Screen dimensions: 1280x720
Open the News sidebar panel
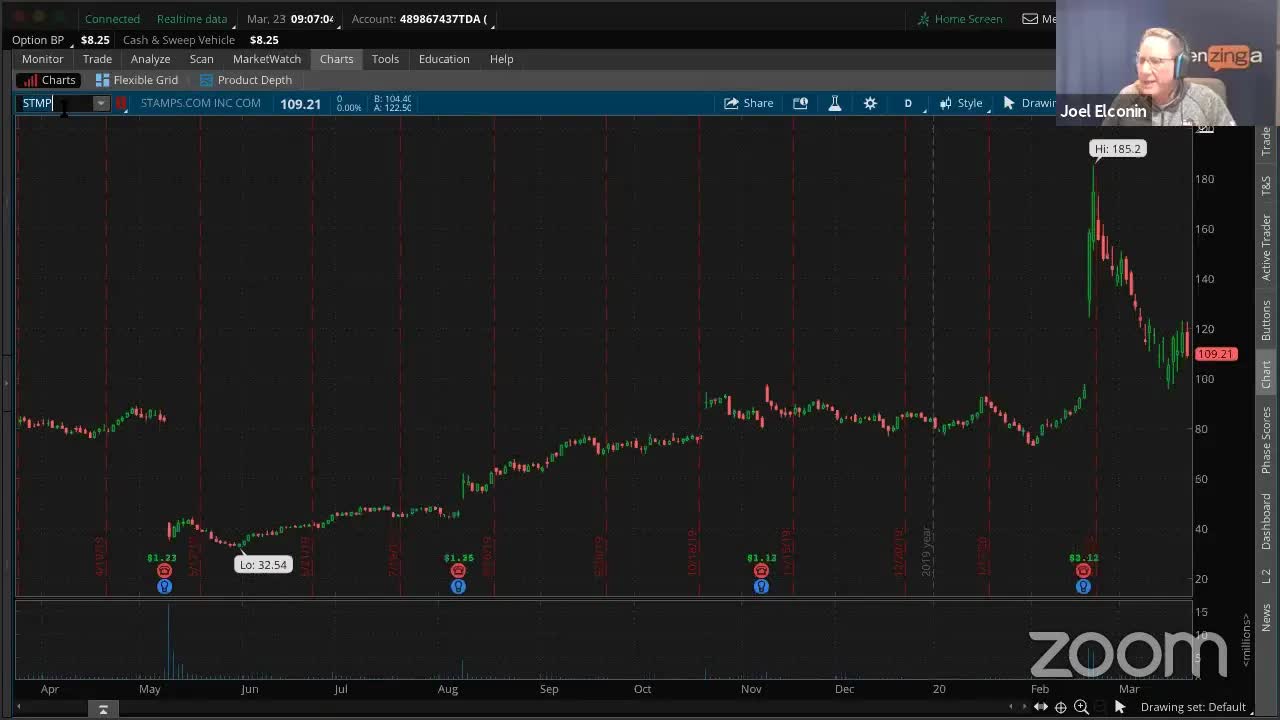1266,617
